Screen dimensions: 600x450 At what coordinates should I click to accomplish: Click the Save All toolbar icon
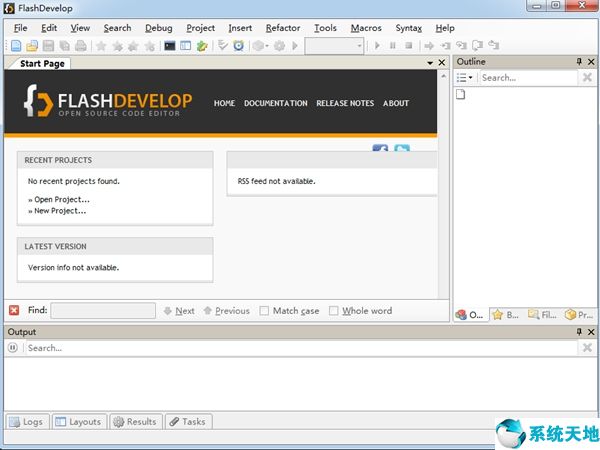(65, 46)
